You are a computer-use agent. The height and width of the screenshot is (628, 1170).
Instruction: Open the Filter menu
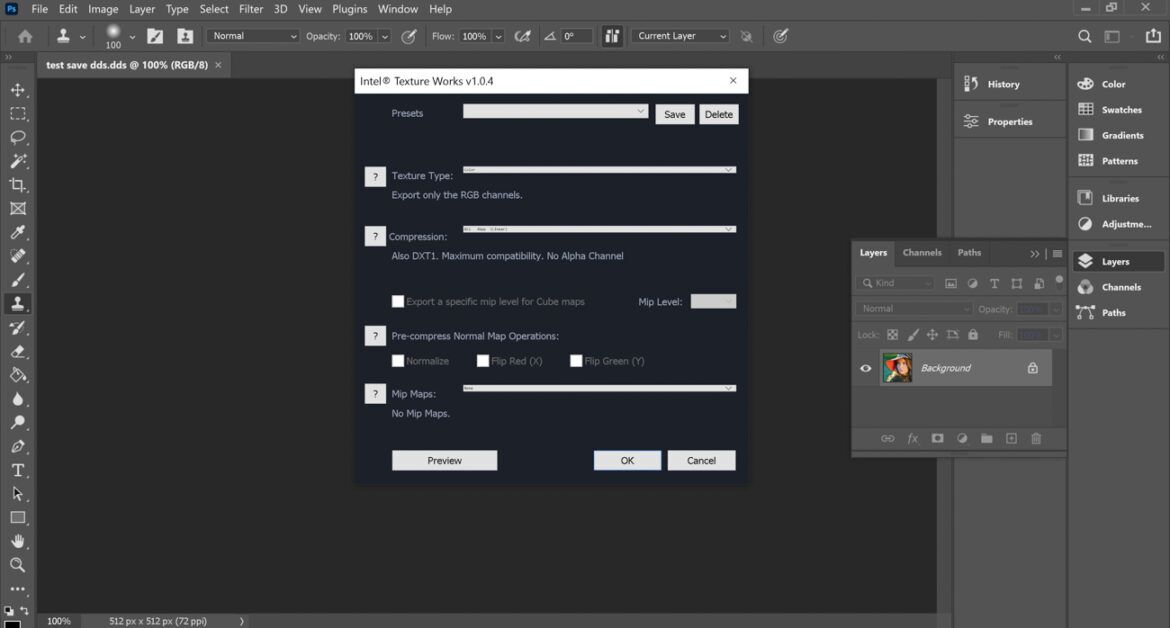click(250, 8)
